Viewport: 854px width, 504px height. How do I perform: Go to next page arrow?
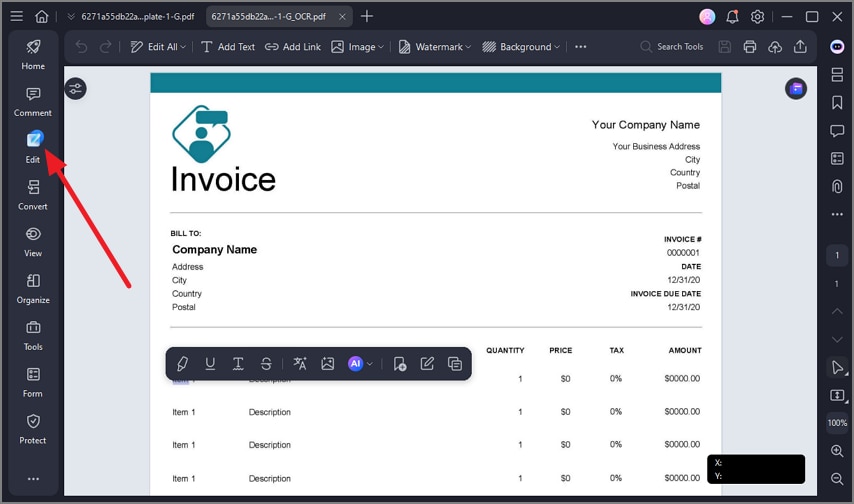(837, 339)
